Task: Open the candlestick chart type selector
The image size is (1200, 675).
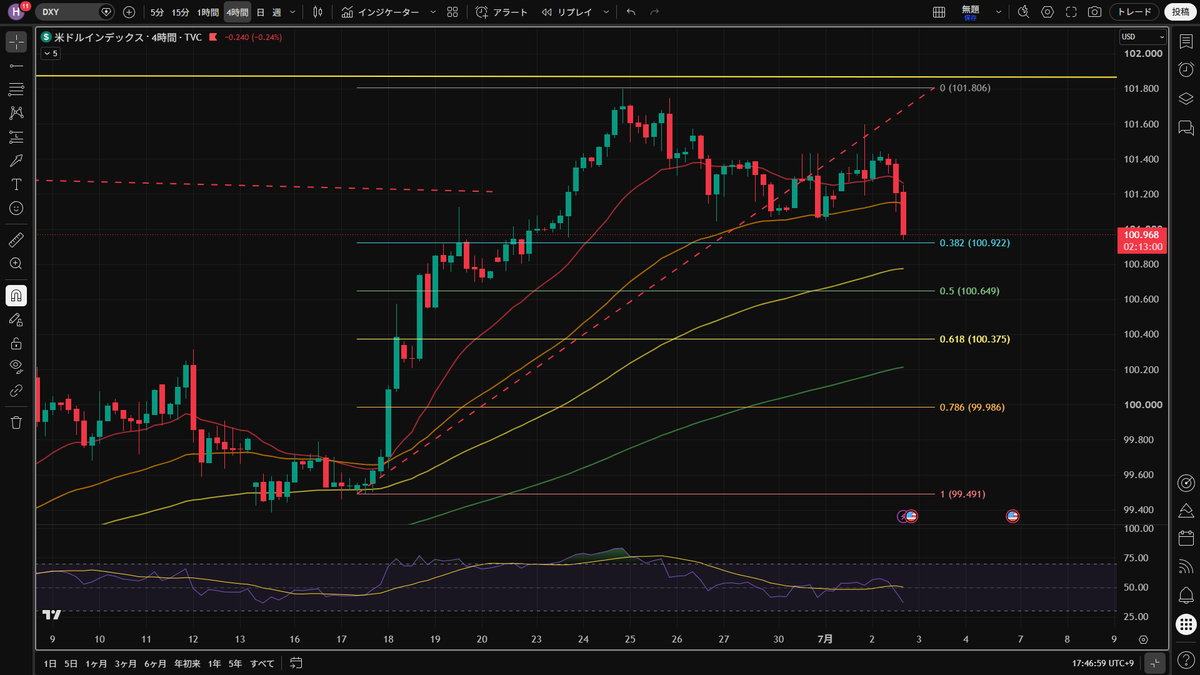Action: point(318,12)
